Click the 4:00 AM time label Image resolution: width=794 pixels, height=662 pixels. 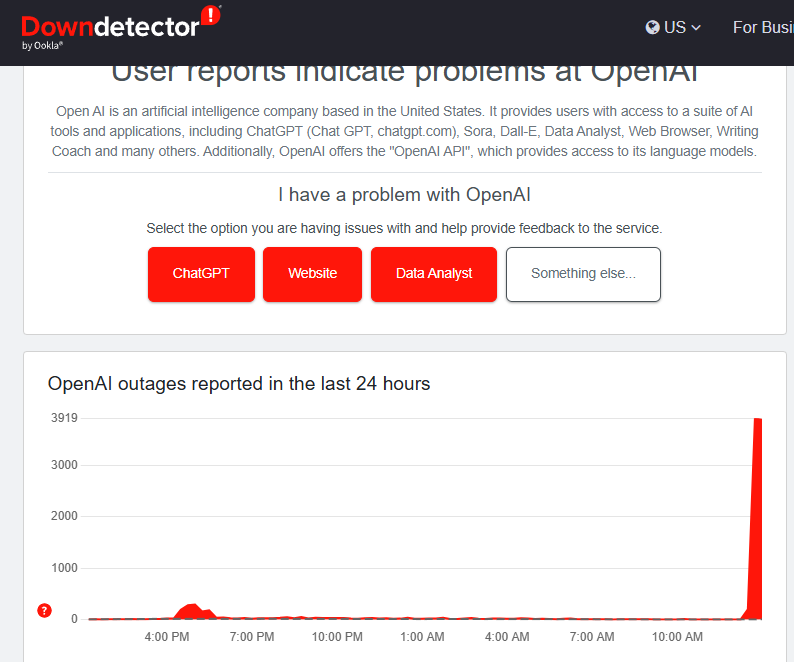coord(507,637)
